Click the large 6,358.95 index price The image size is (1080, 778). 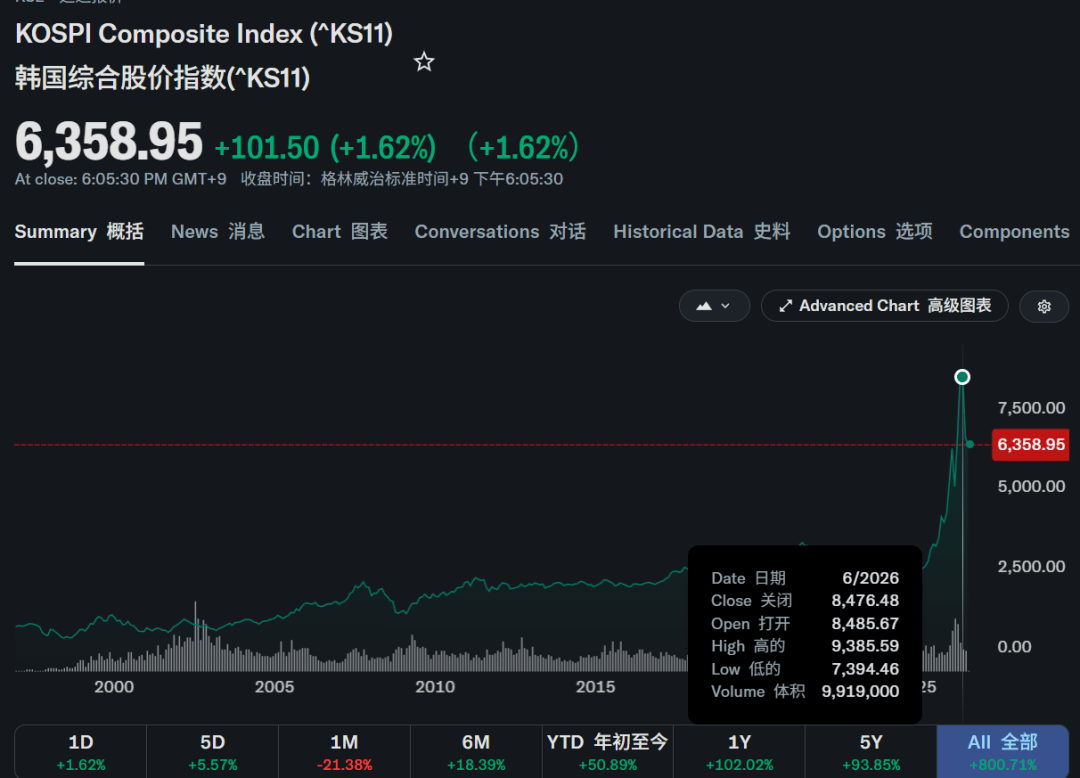pyautogui.click(x=109, y=142)
